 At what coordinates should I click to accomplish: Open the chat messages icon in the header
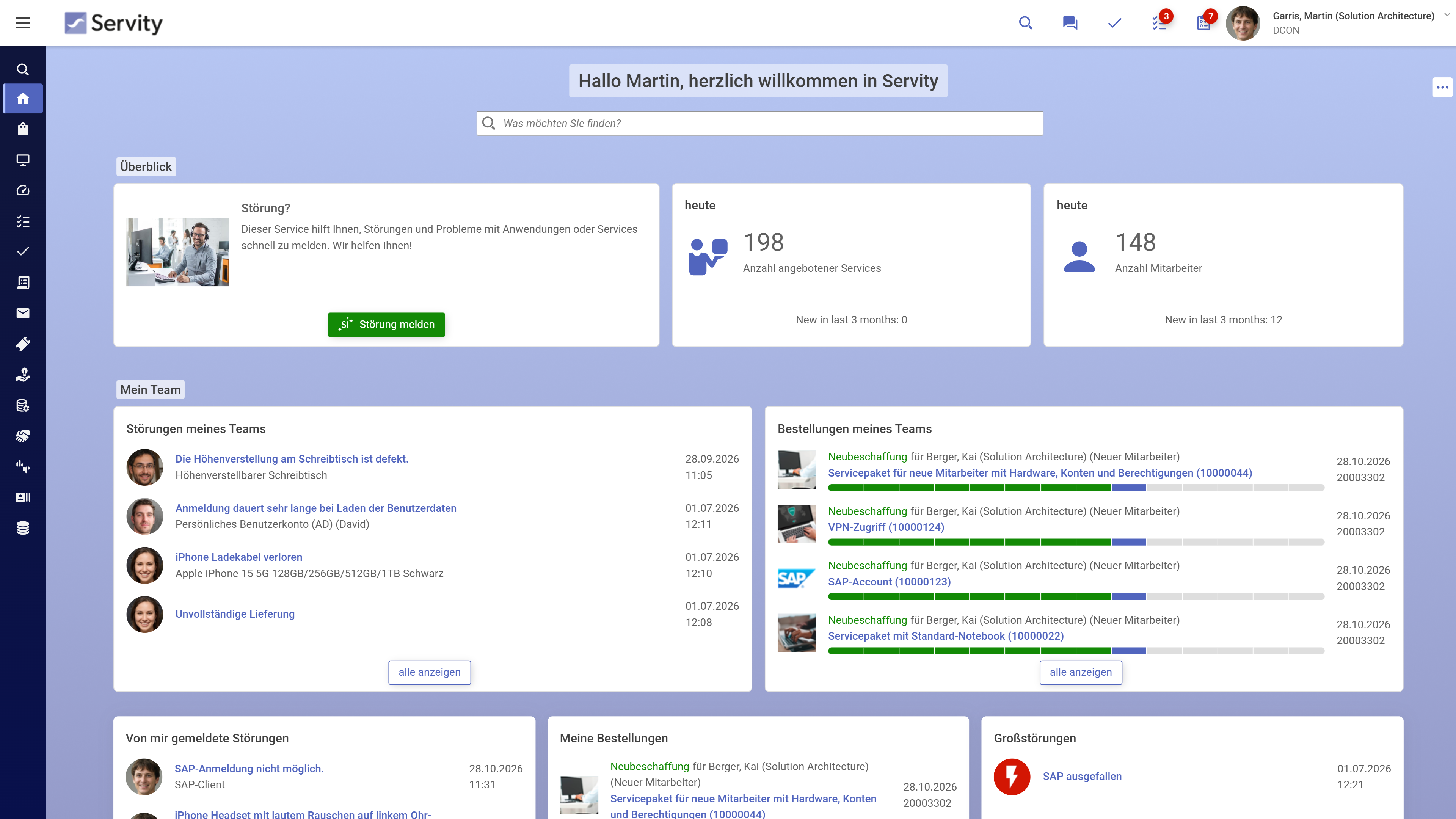click(x=1070, y=23)
